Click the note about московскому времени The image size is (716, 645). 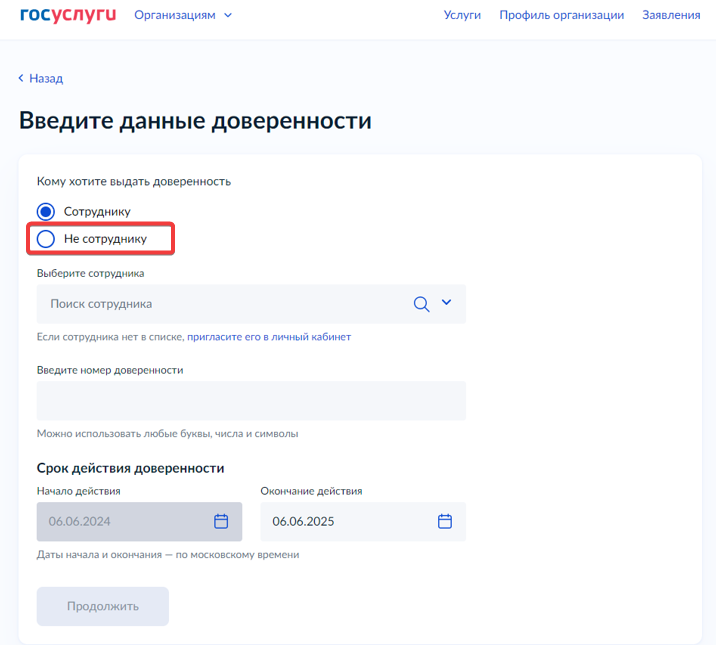point(168,555)
